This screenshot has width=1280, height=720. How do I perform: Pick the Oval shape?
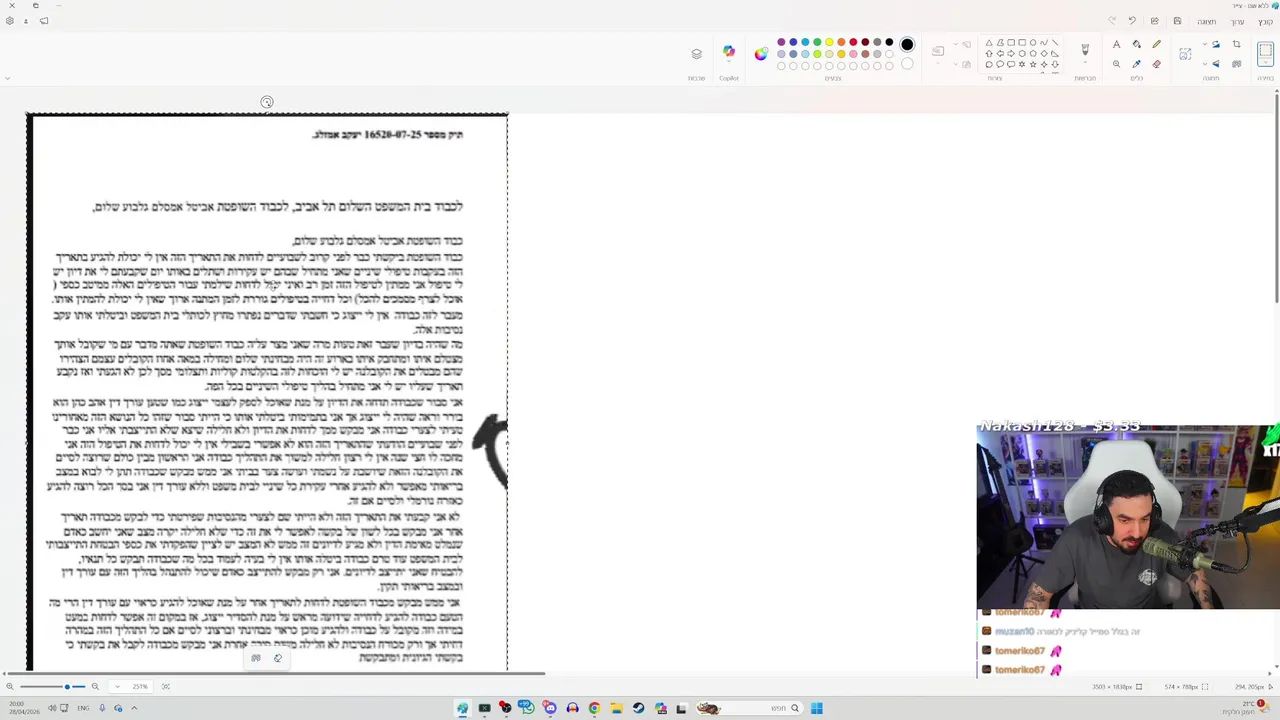1033,42
